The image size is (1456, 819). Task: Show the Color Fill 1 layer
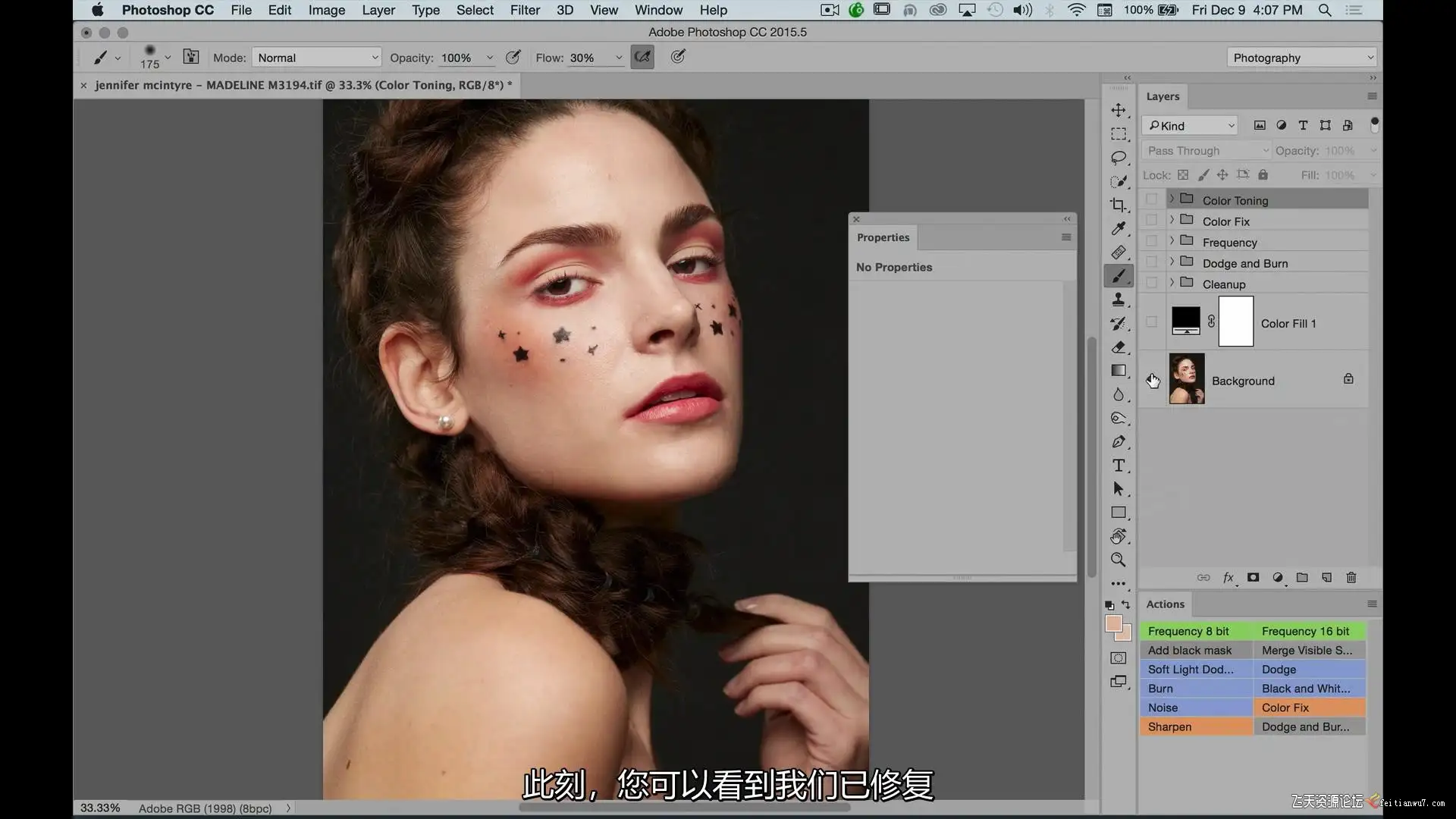click(x=1152, y=322)
